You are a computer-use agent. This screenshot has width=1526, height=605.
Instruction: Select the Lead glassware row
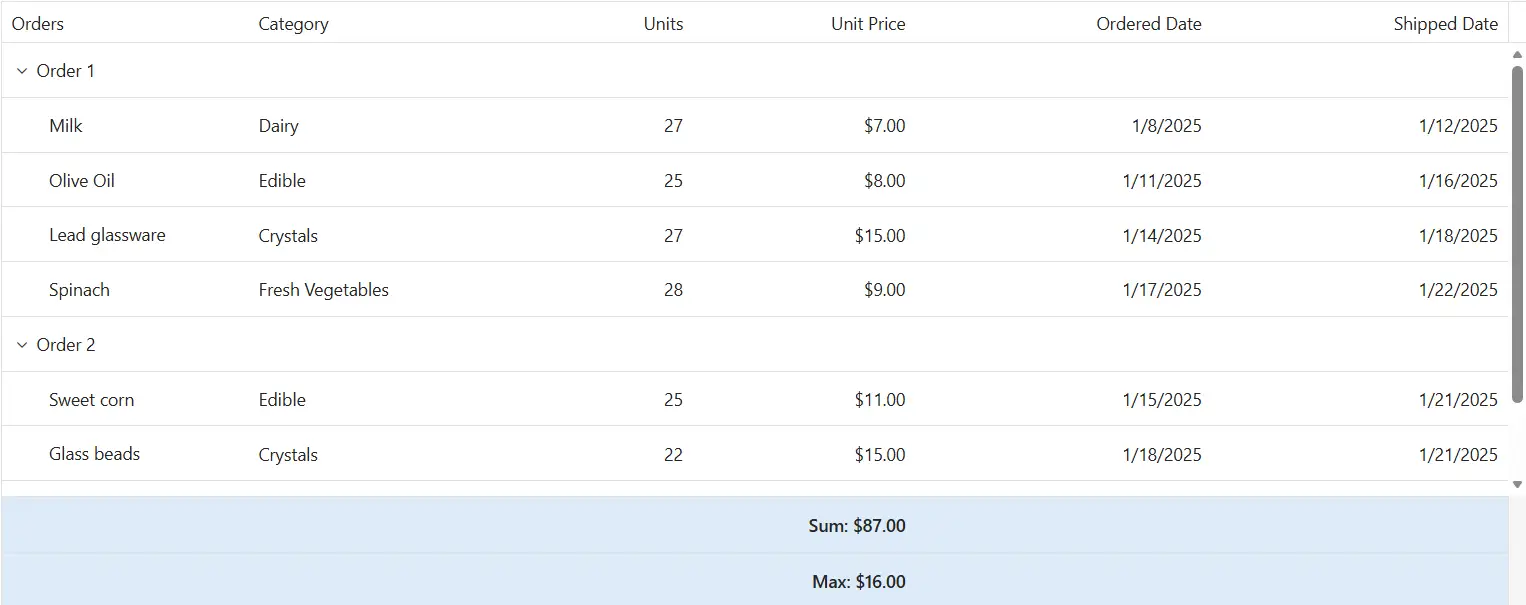[755, 235]
